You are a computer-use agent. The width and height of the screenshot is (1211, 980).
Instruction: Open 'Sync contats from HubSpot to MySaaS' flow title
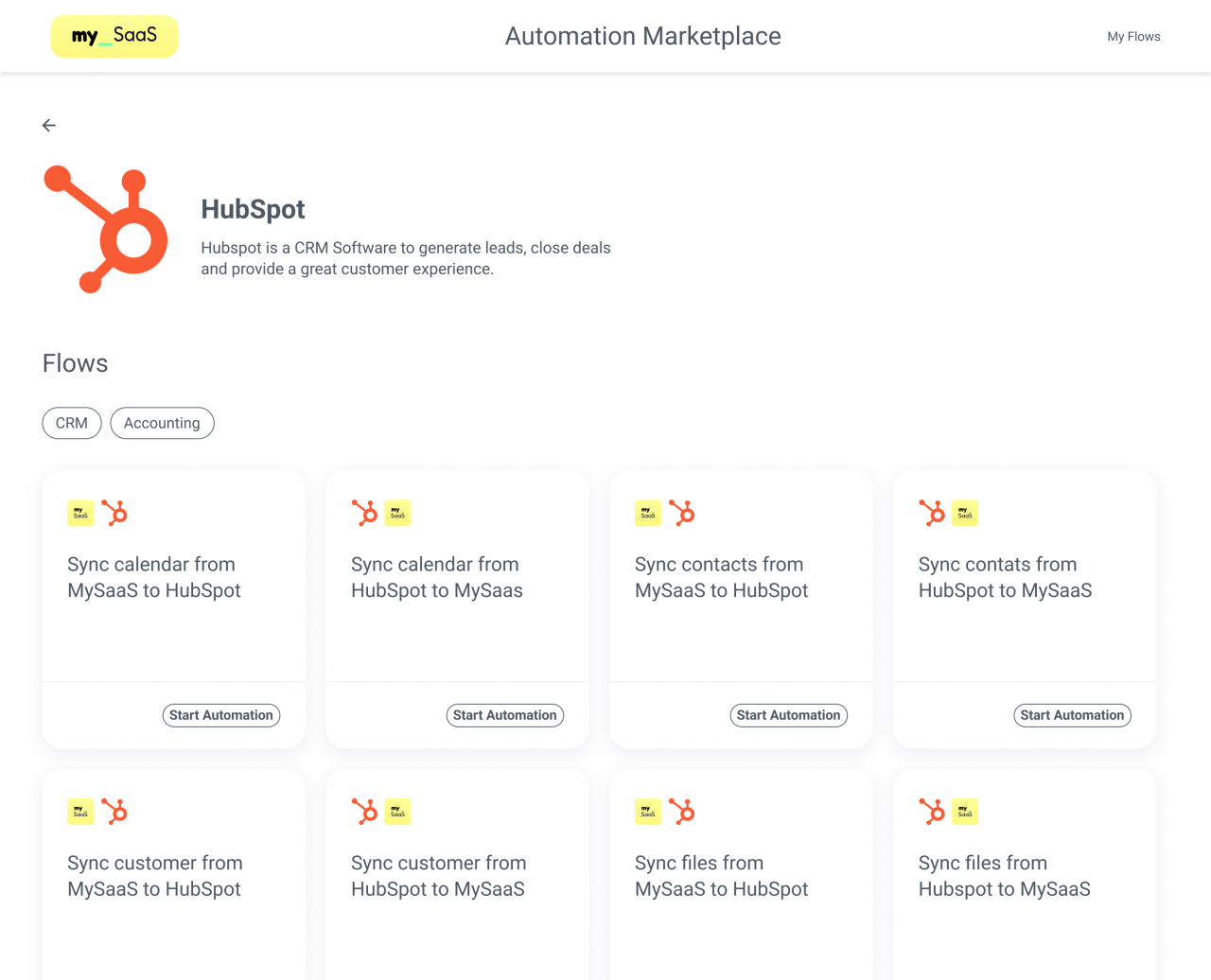1006,577
